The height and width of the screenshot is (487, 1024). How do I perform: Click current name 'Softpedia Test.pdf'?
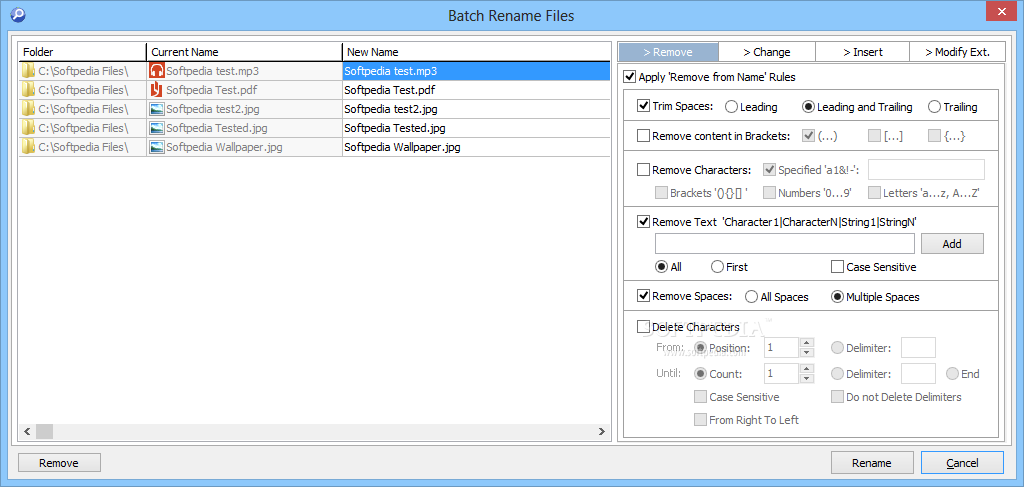click(212, 90)
